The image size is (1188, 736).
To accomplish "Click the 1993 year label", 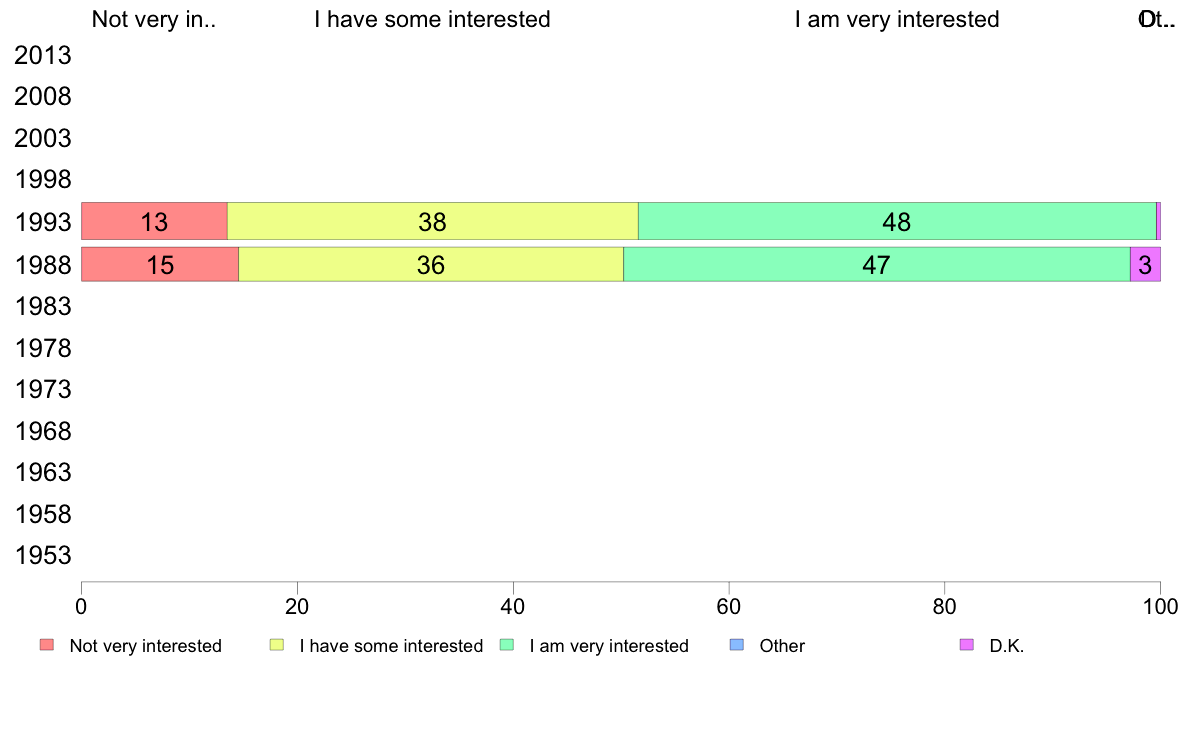I will [x=42, y=222].
